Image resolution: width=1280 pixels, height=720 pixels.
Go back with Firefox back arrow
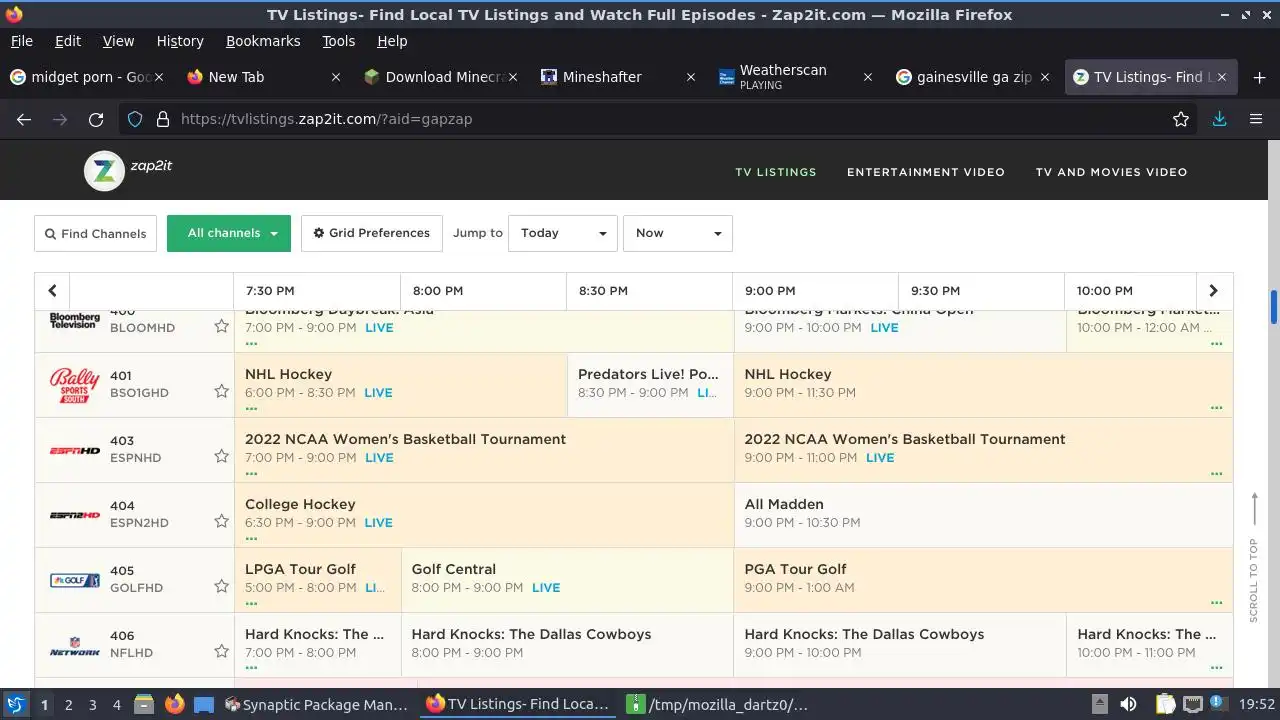point(24,119)
